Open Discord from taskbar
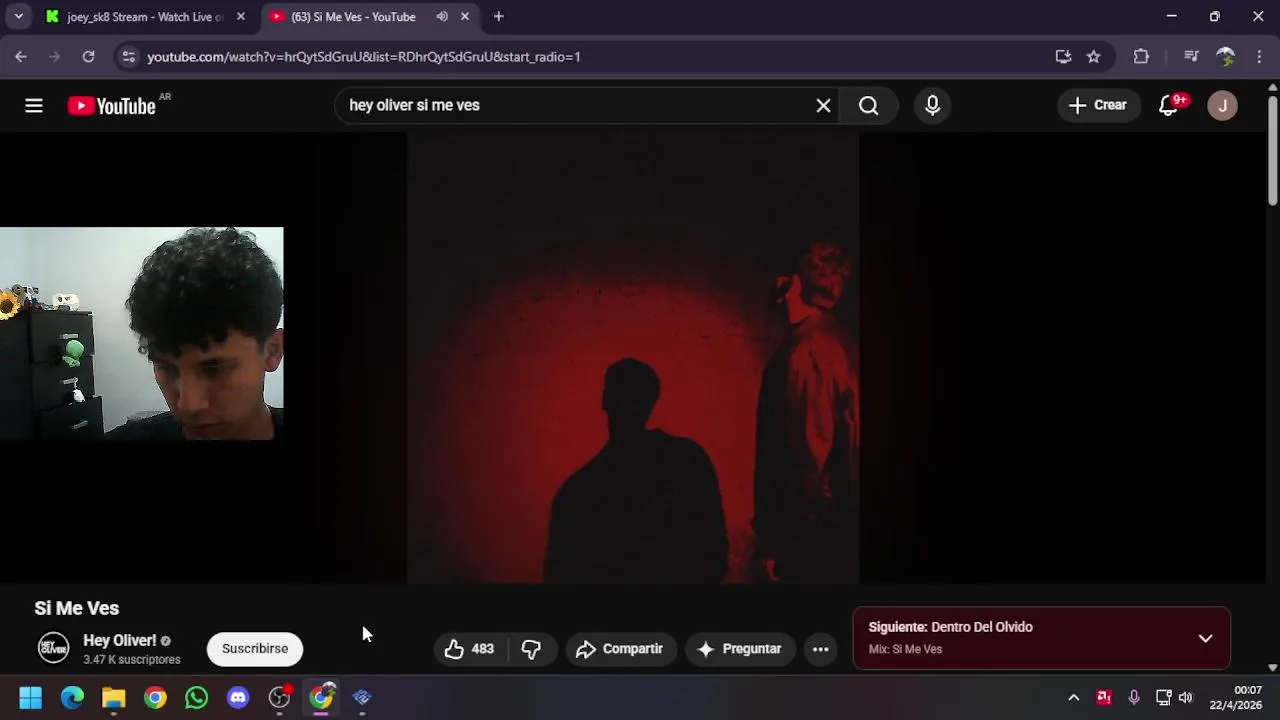This screenshot has width=1280, height=720. point(238,698)
